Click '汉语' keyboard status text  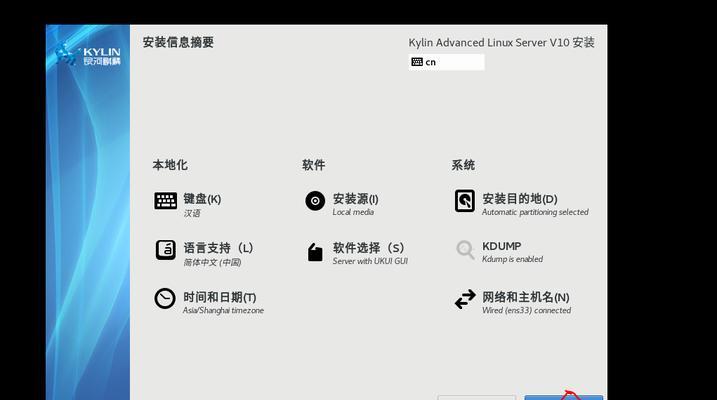point(192,213)
